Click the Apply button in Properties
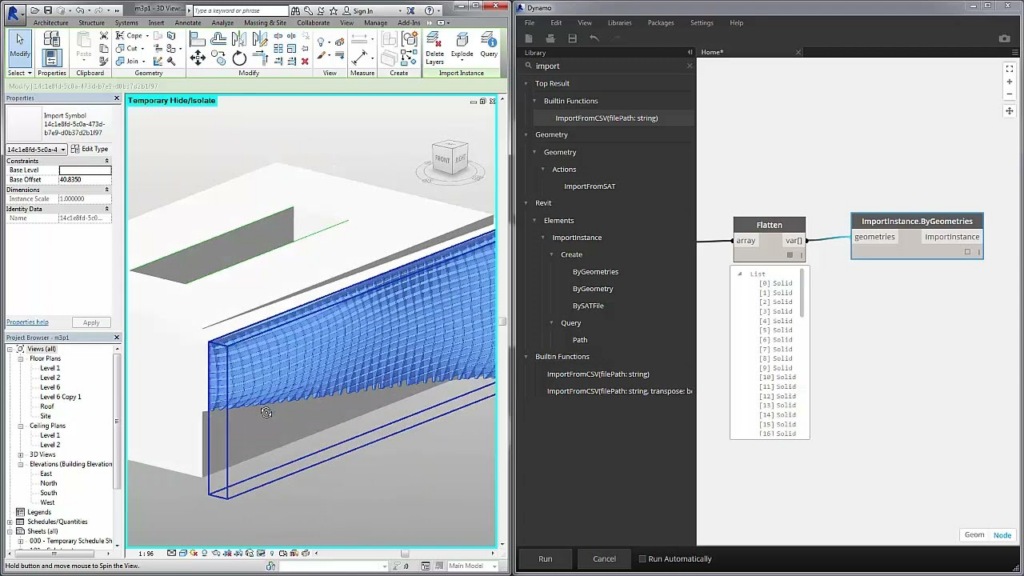The height and width of the screenshot is (576, 1024). [91, 323]
